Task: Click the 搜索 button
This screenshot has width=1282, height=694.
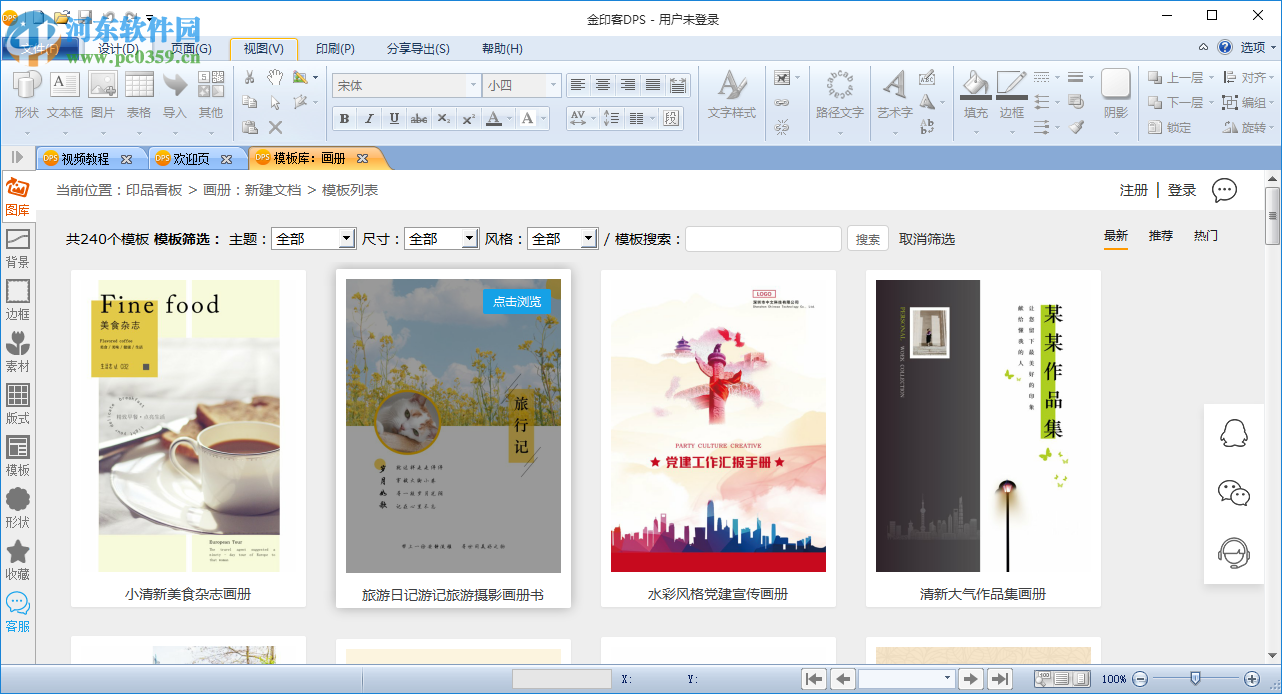Action: 868,239
